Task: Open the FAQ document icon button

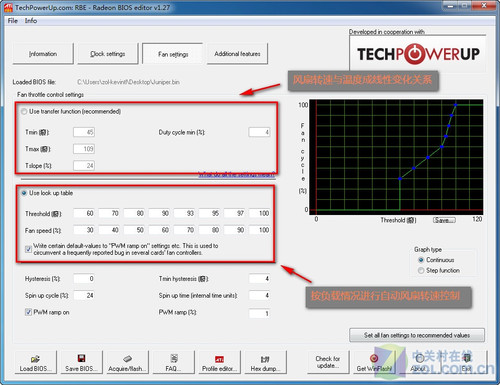Action: click(x=173, y=362)
